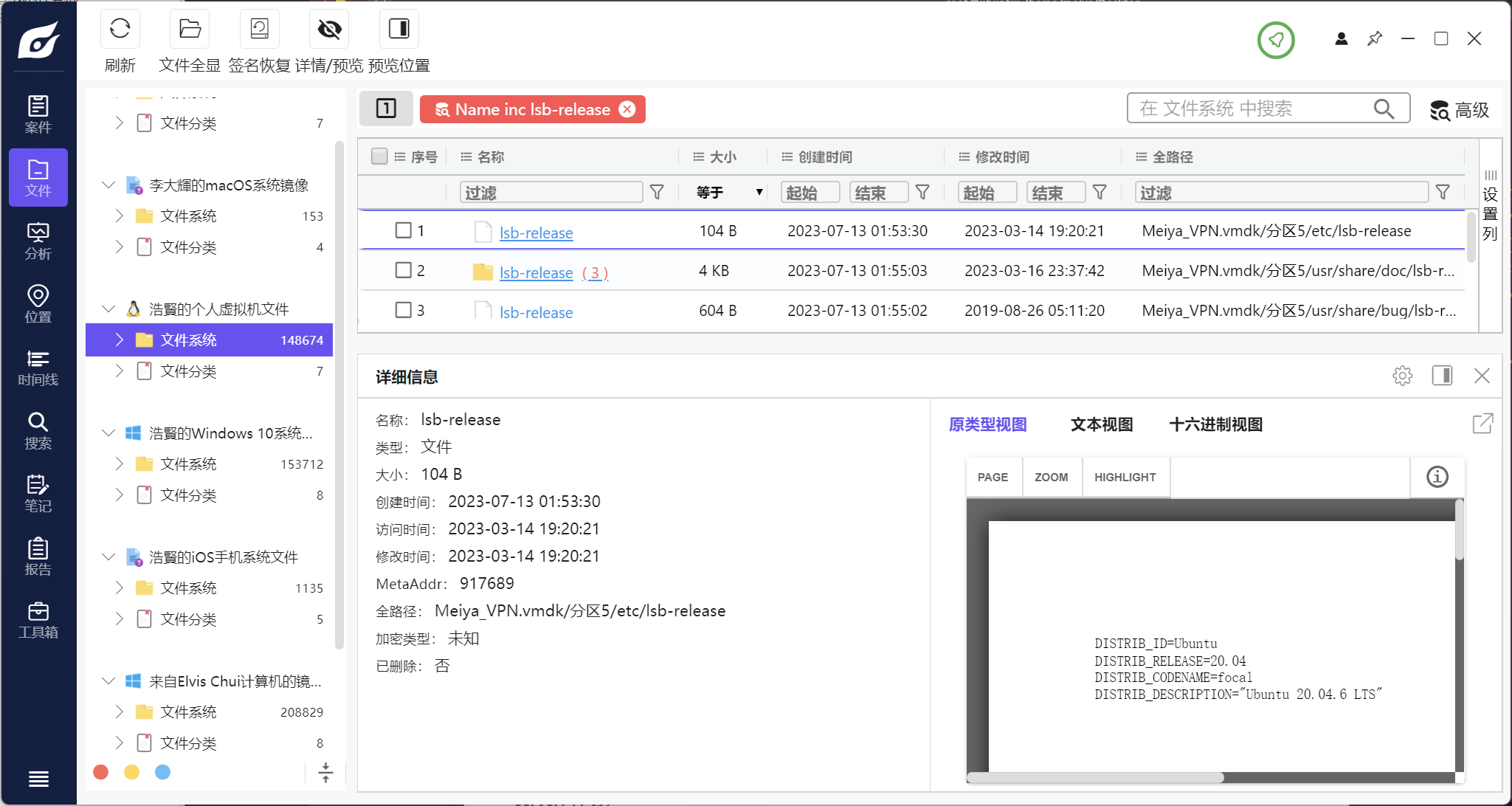Click the detail panel settings gear
Viewport: 1512px width, 806px height.
pyautogui.click(x=1402, y=376)
